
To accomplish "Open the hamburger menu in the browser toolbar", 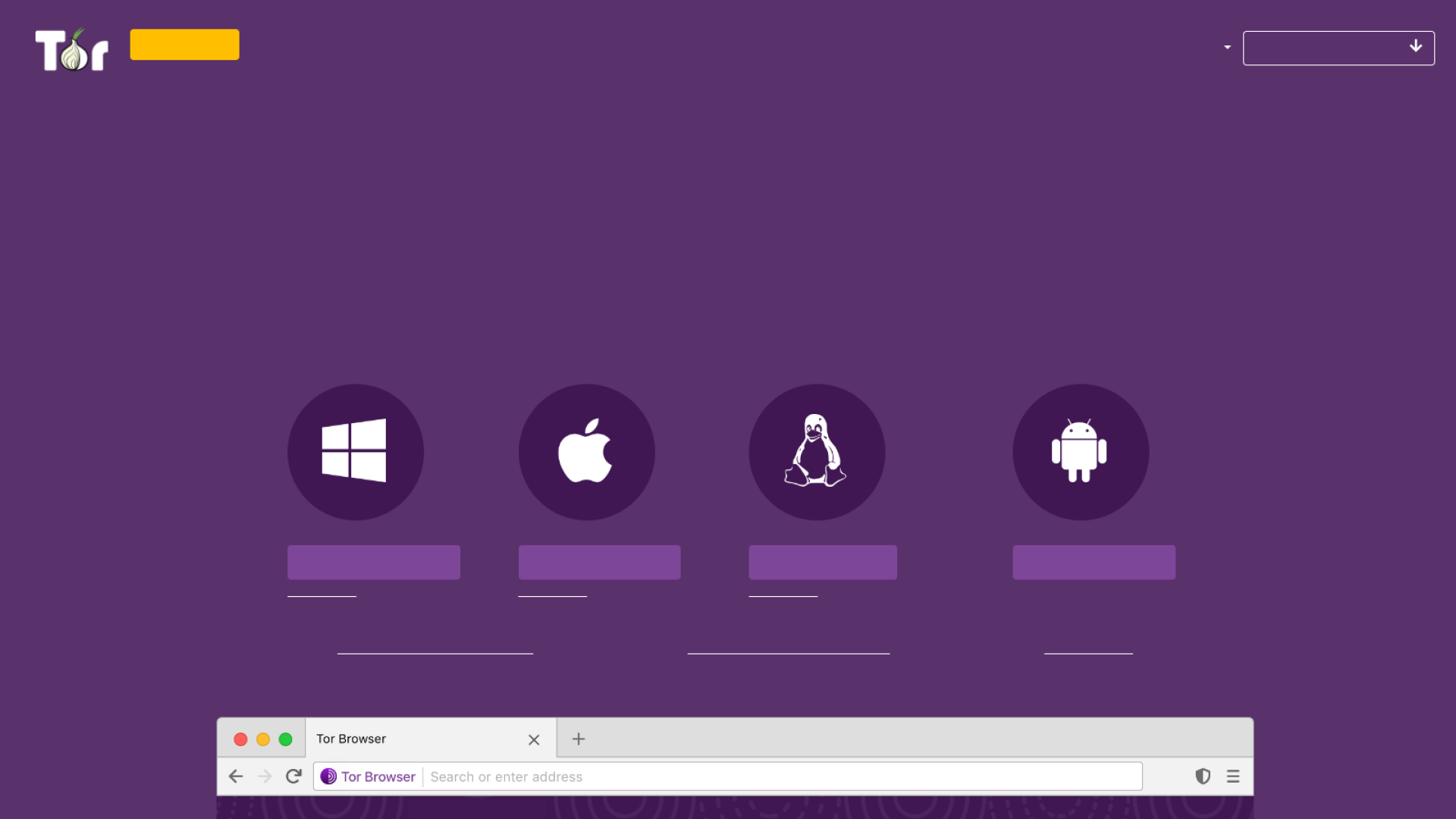I will point(1233,776).
